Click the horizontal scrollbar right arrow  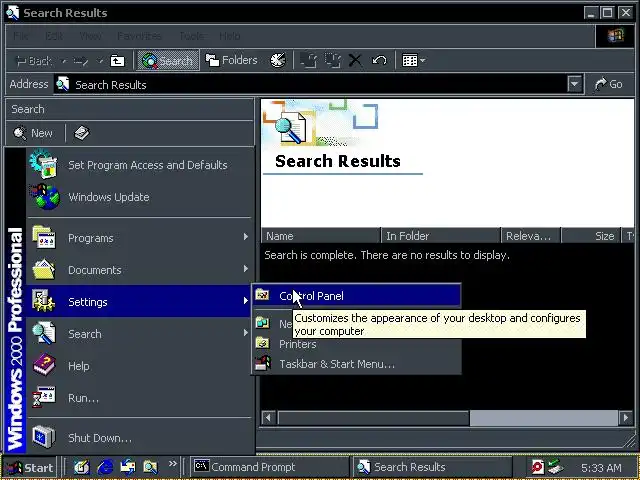point(626,418)
